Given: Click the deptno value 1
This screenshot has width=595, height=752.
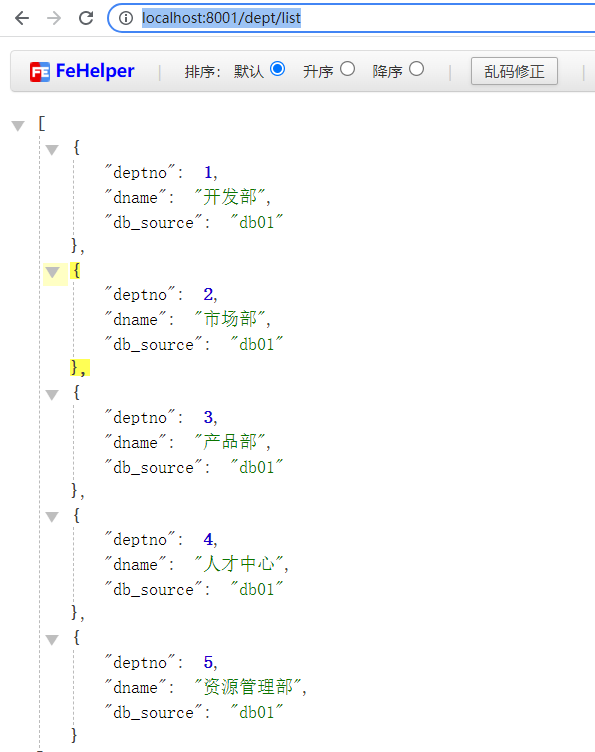Looking at the screenshot, I should [x=208, y=172].
